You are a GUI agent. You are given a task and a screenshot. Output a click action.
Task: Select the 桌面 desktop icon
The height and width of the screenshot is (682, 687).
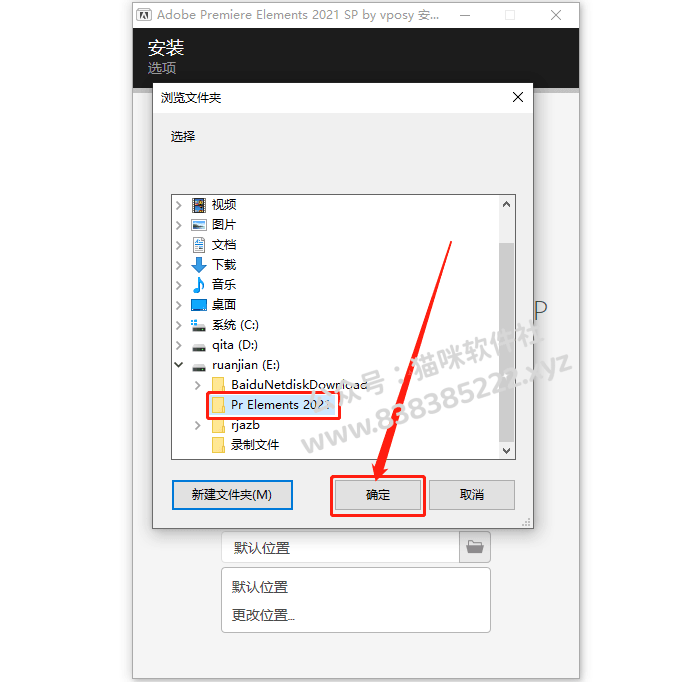199,305
